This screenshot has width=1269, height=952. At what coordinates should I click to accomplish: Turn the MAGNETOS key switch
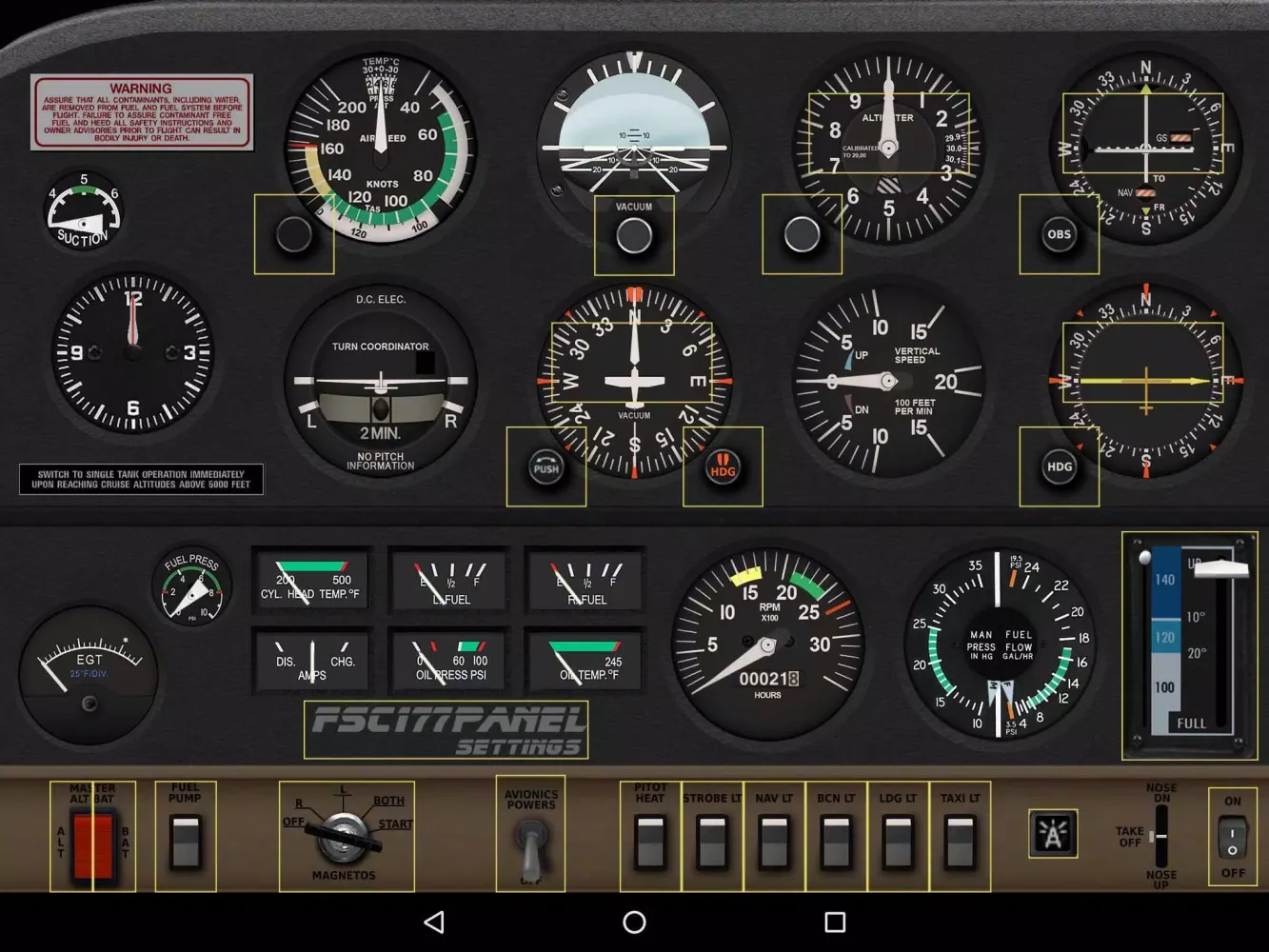tap(347, 836)
